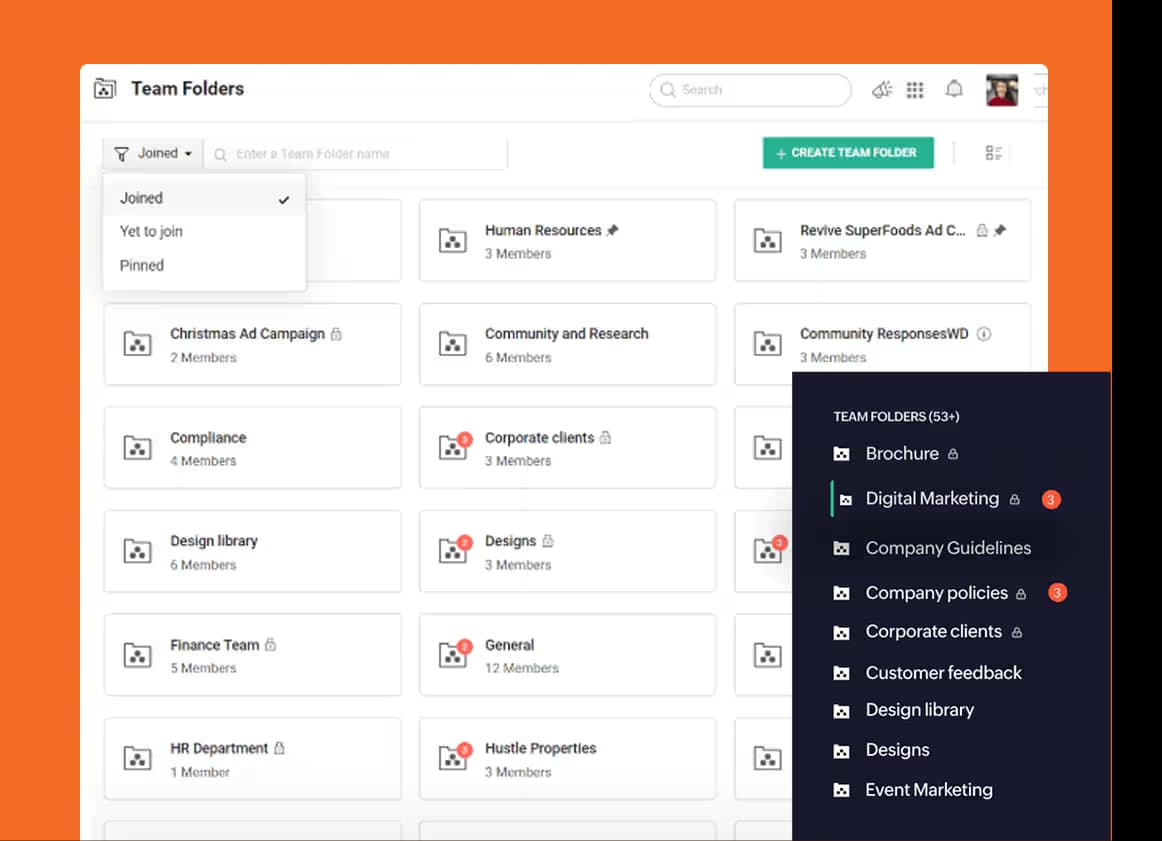Viewport: 1162px width, 841px height.
Task: Select Event Marketing in sidebar
Action: 929,790
